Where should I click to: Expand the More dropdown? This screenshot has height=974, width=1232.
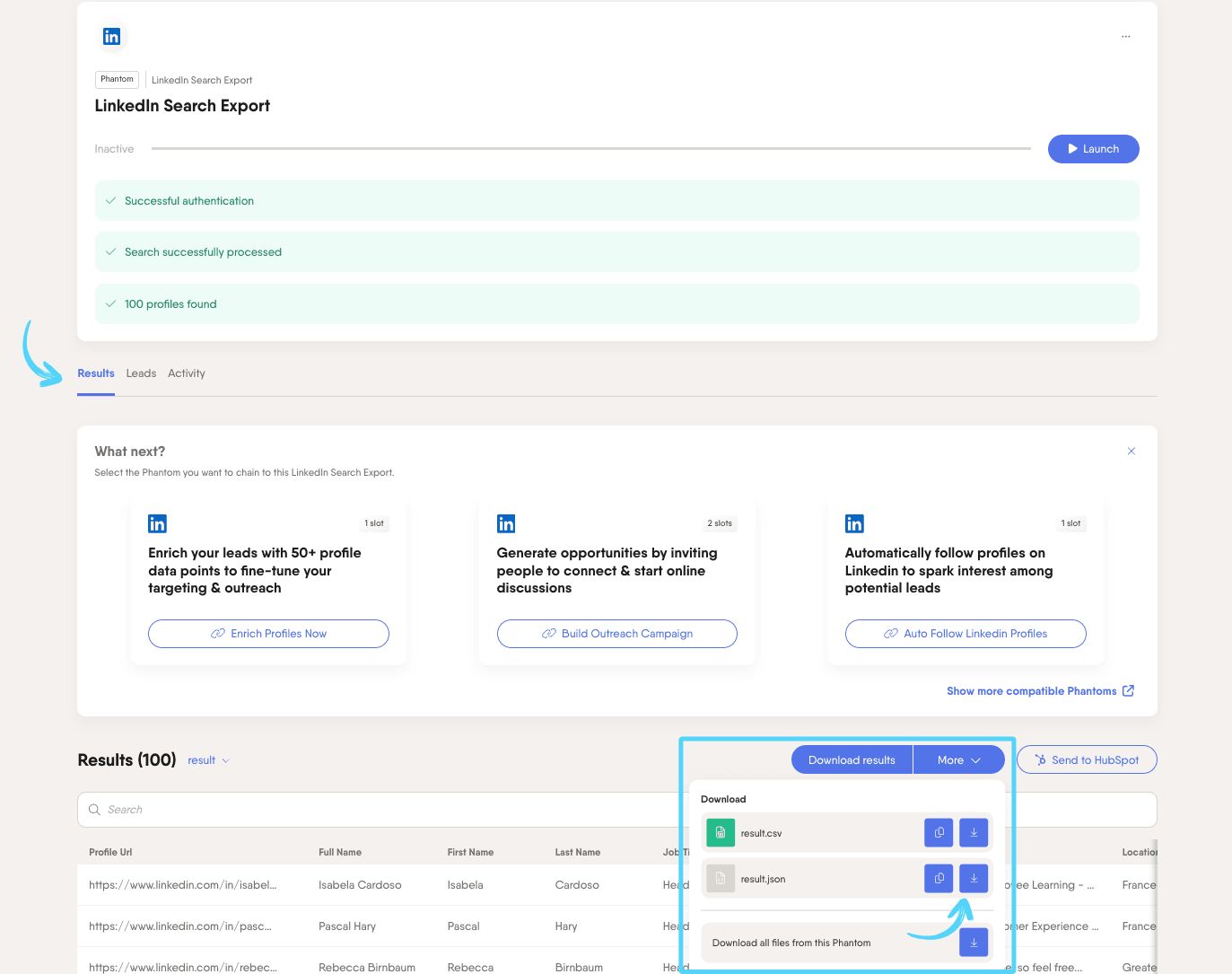point(958,760)
